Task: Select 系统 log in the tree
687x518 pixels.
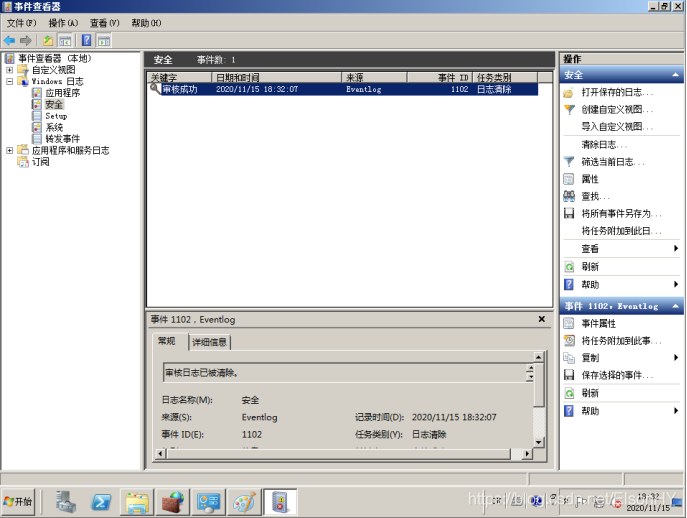Action: coord(54,128)
